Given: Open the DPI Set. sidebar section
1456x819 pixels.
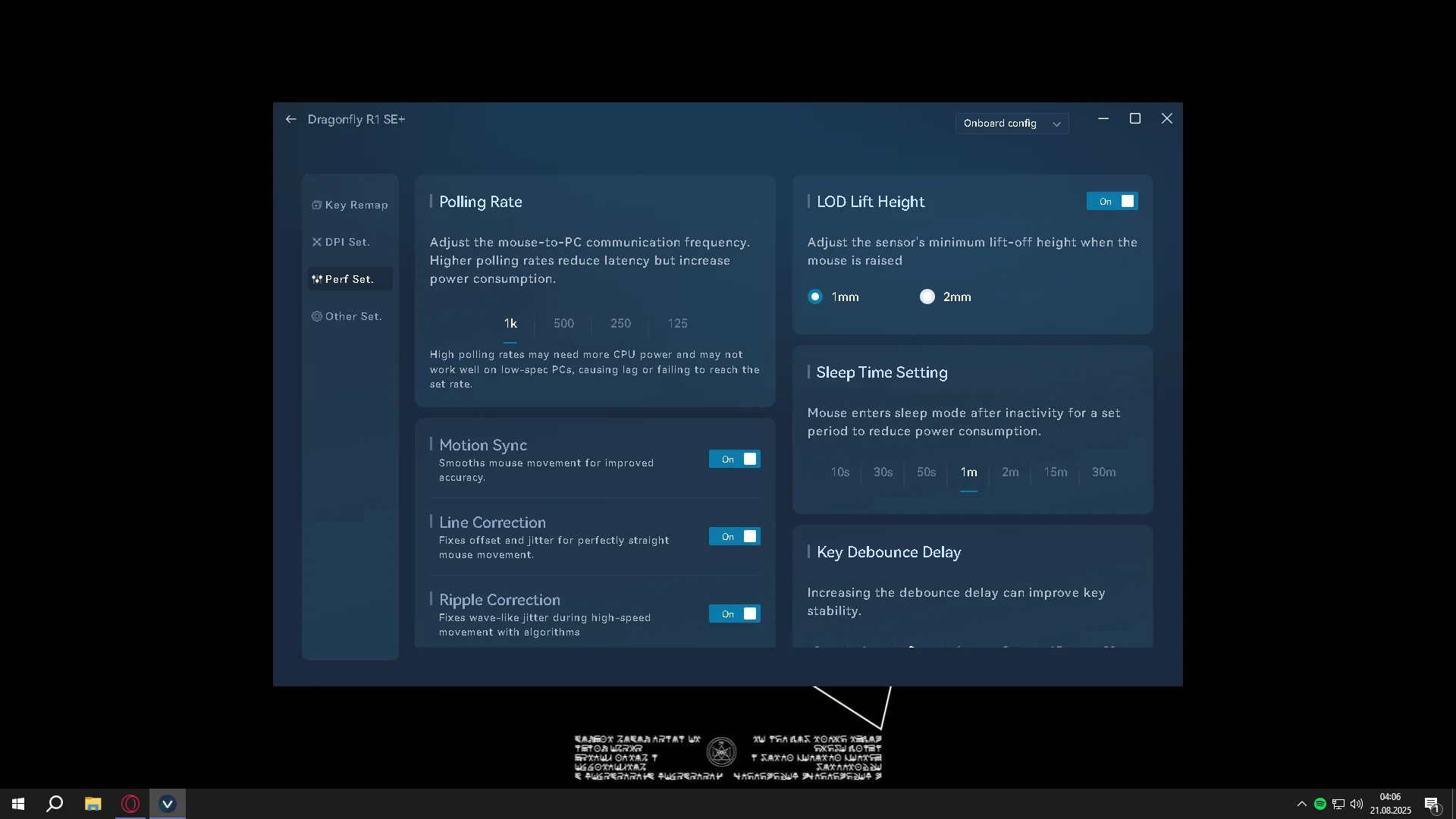Looking at the screenshot, I should (x=341, y=242).
